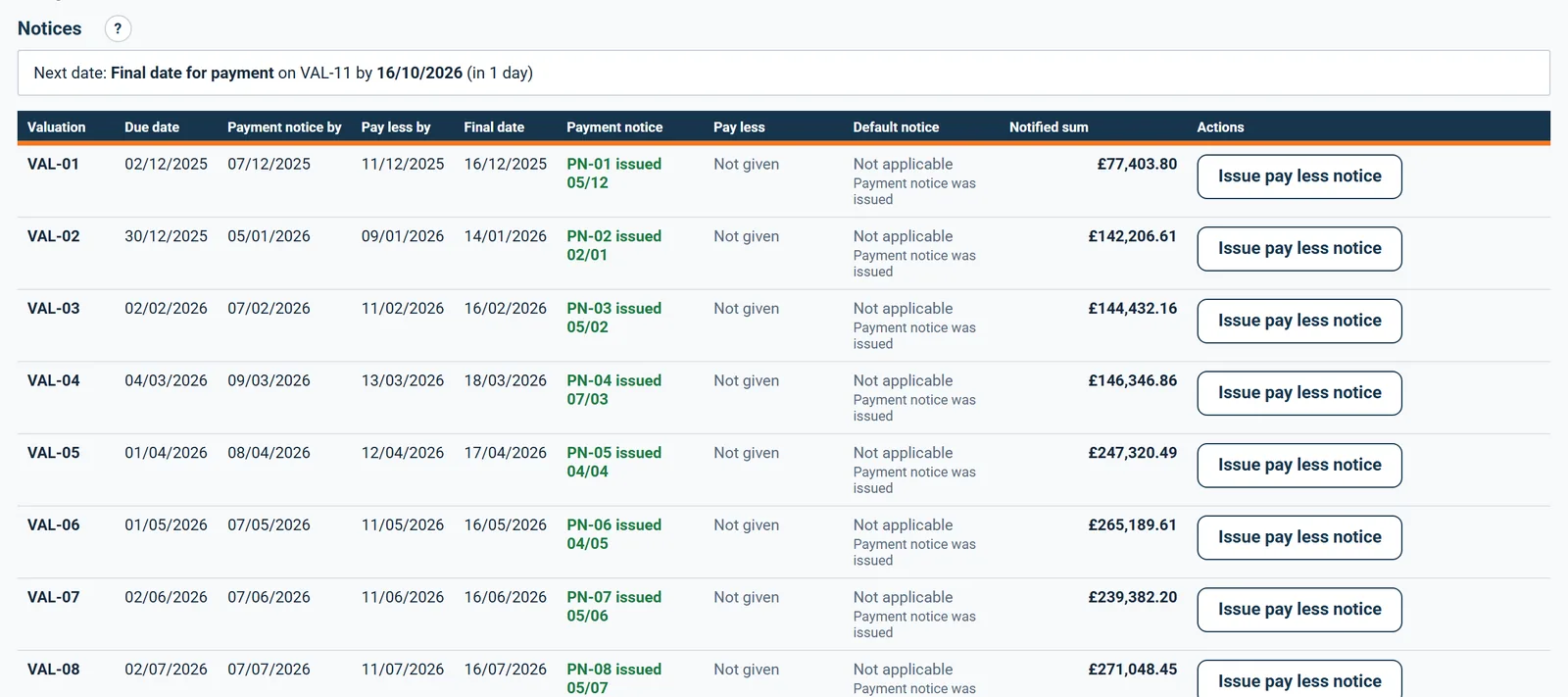Issue pay less notice for VAL-02

[1299, 249]
